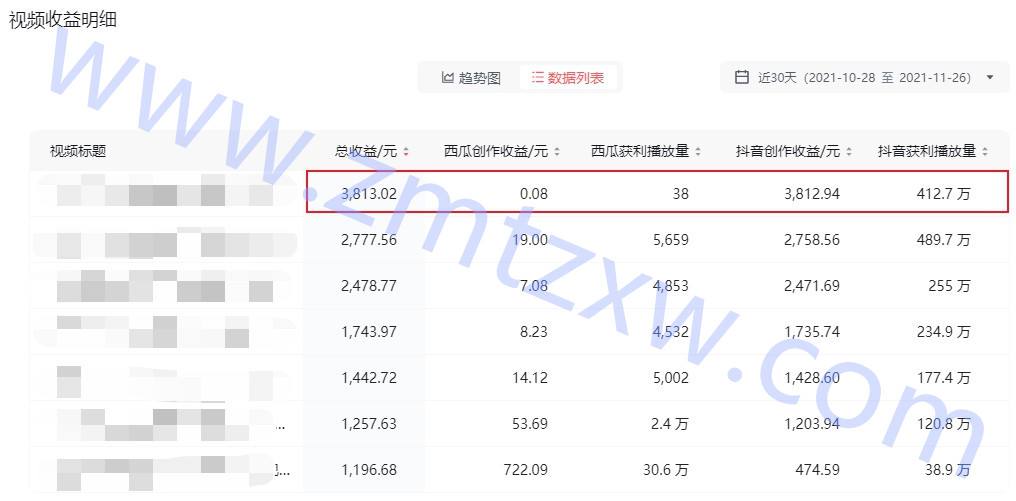Click Xigua play count 5,002
The height and width of the screenshot is (501, 1016).
tap(671, 378)
